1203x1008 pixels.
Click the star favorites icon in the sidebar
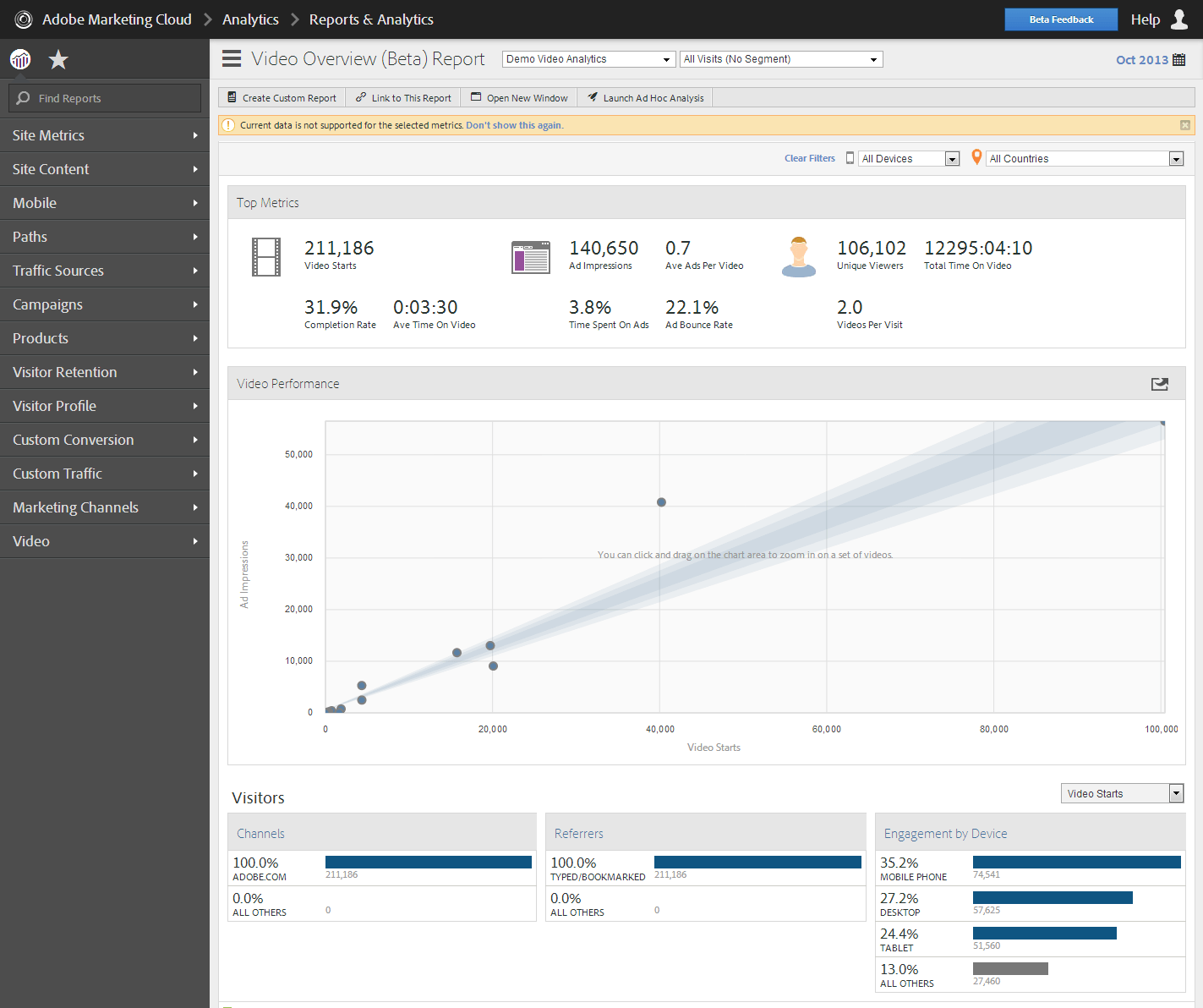pos(57,59)
